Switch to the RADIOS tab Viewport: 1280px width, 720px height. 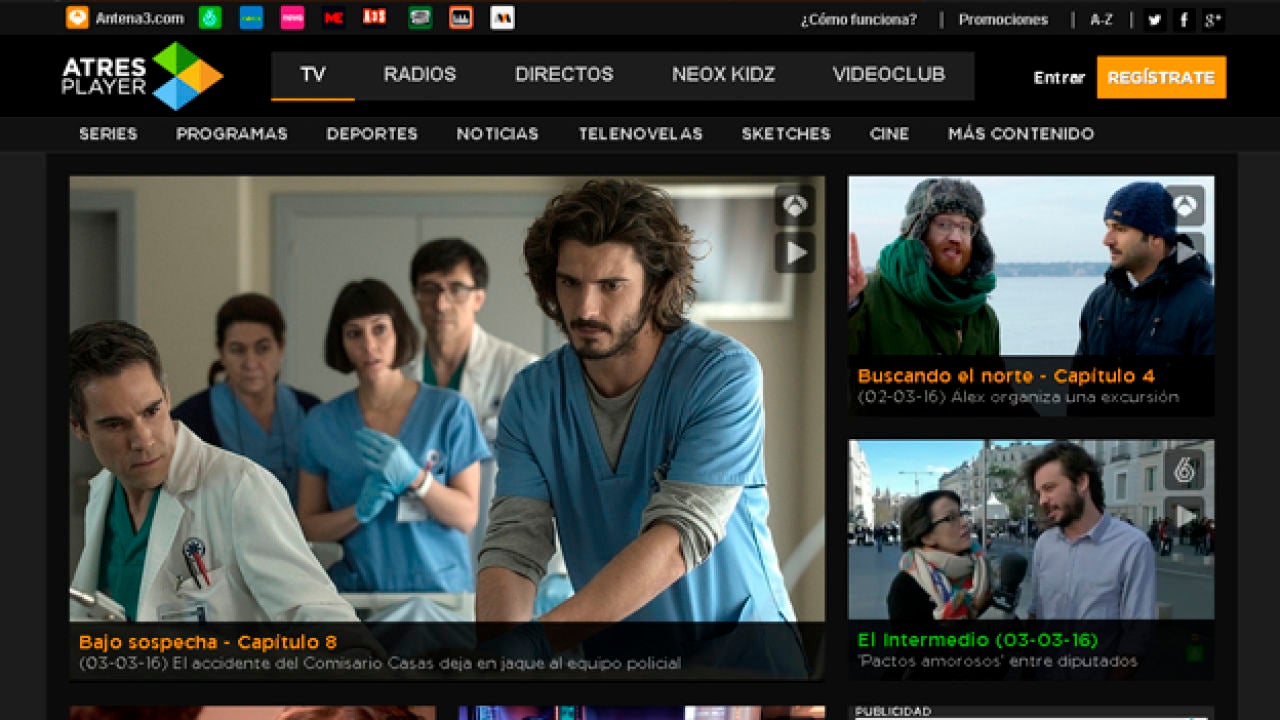[x=420, y=75]
